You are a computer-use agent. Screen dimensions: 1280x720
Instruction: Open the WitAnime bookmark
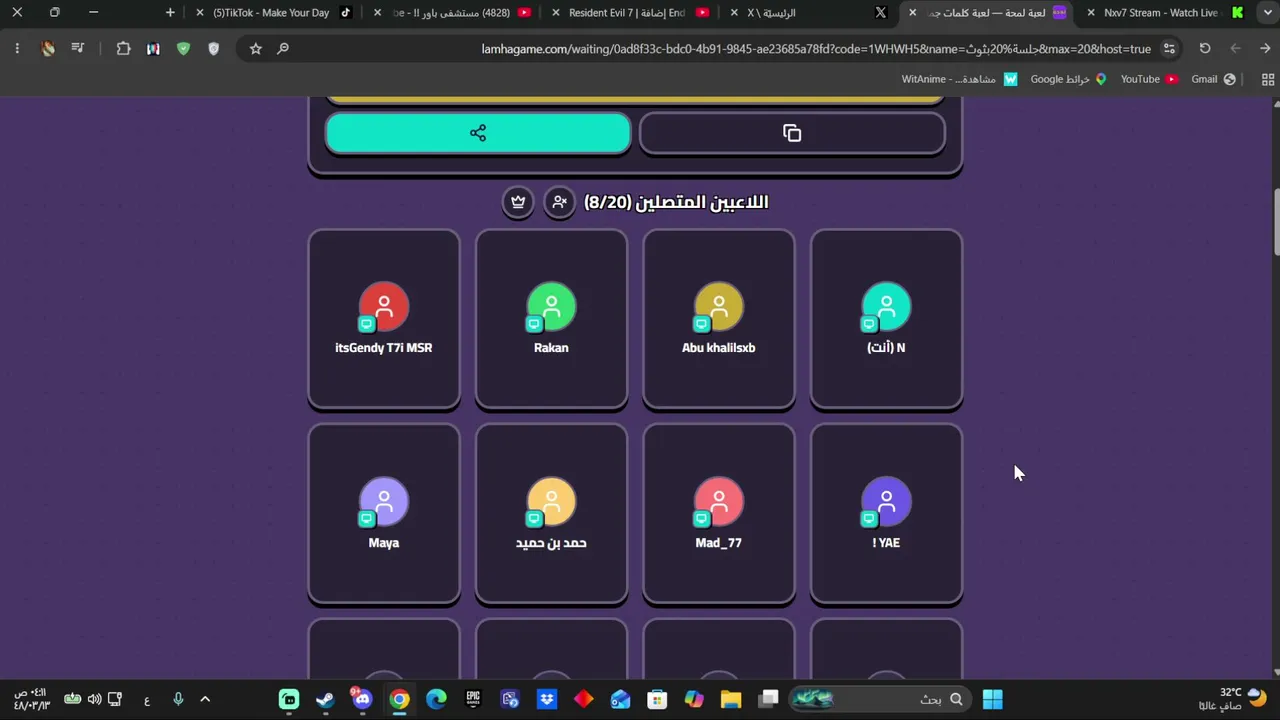959,79
